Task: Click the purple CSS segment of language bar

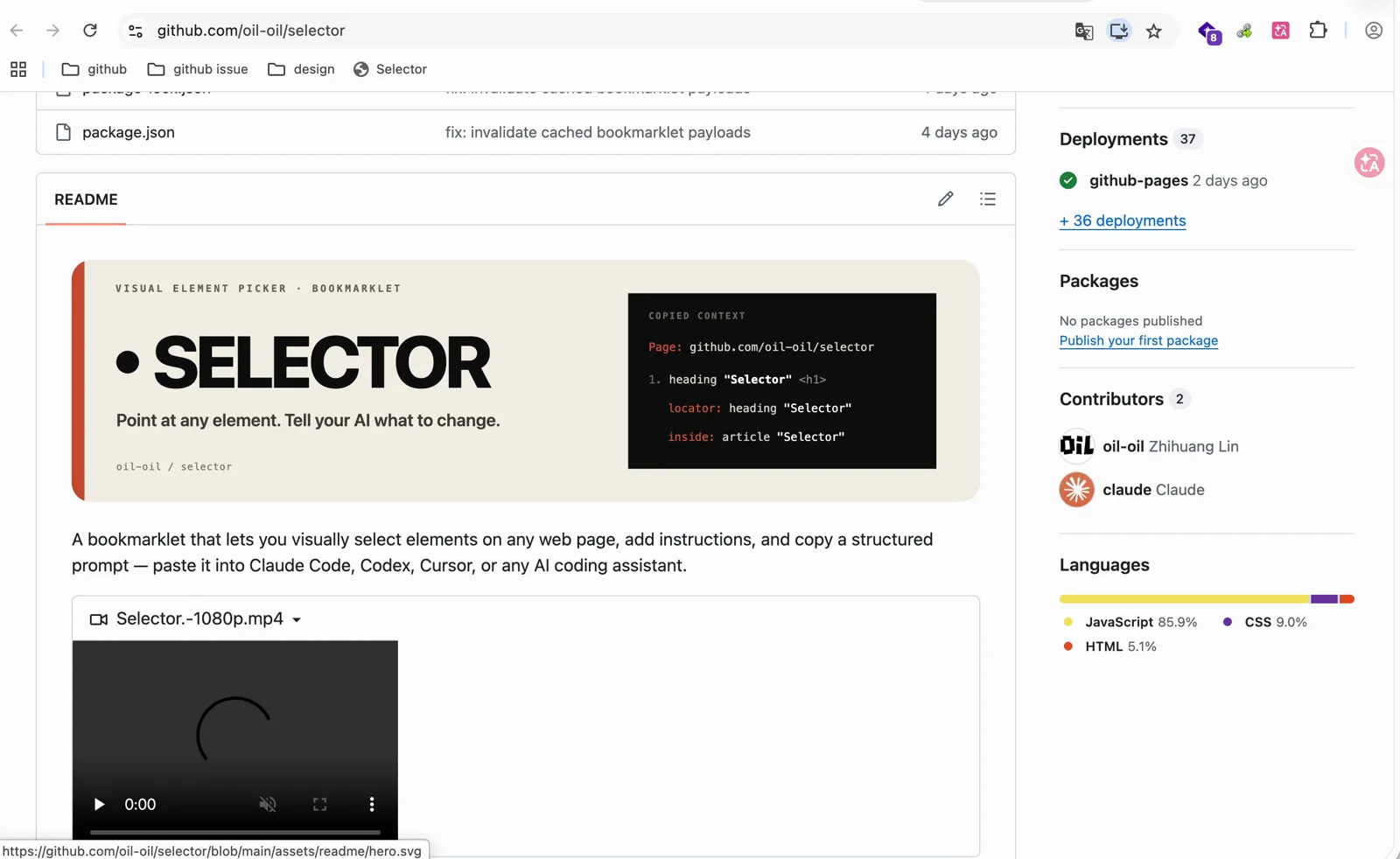Action: point(1325,599)
